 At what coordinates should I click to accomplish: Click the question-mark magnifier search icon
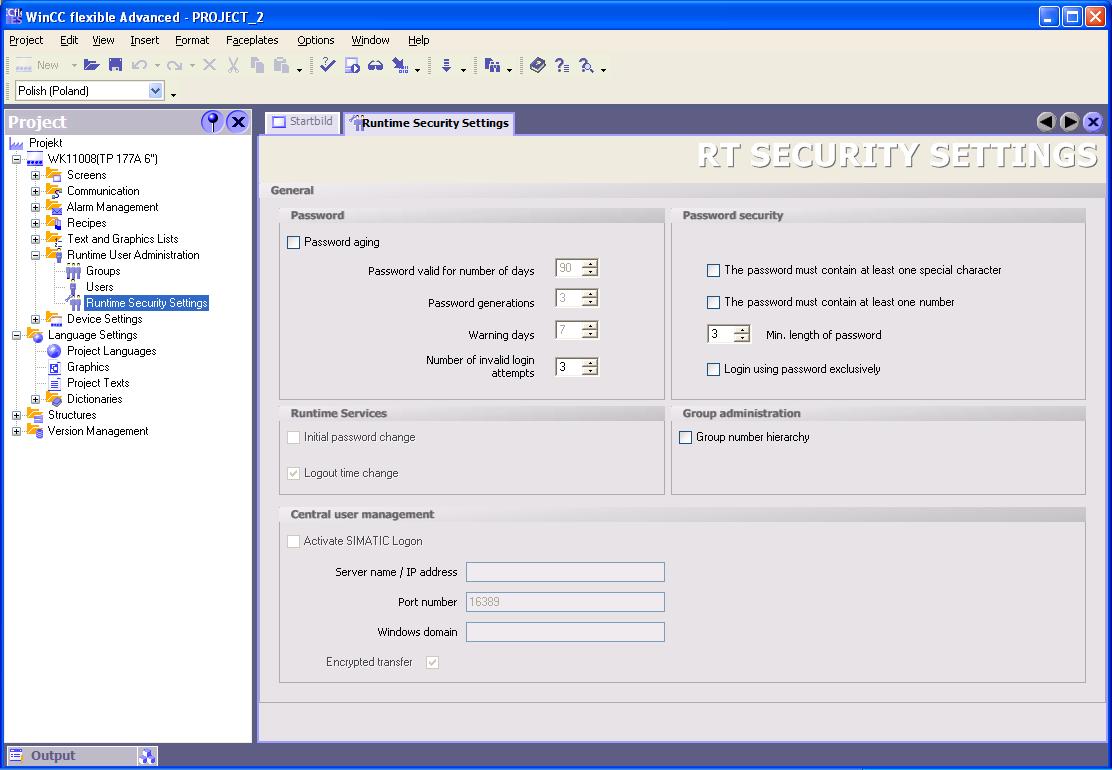pyautogui.click(x=586, y=65)
